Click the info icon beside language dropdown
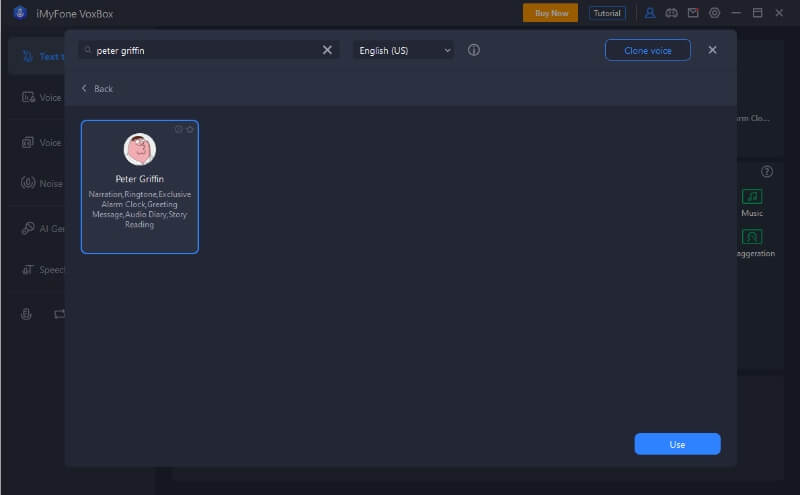Viewport: 800px width, 495px height. [x=474, y=50]
